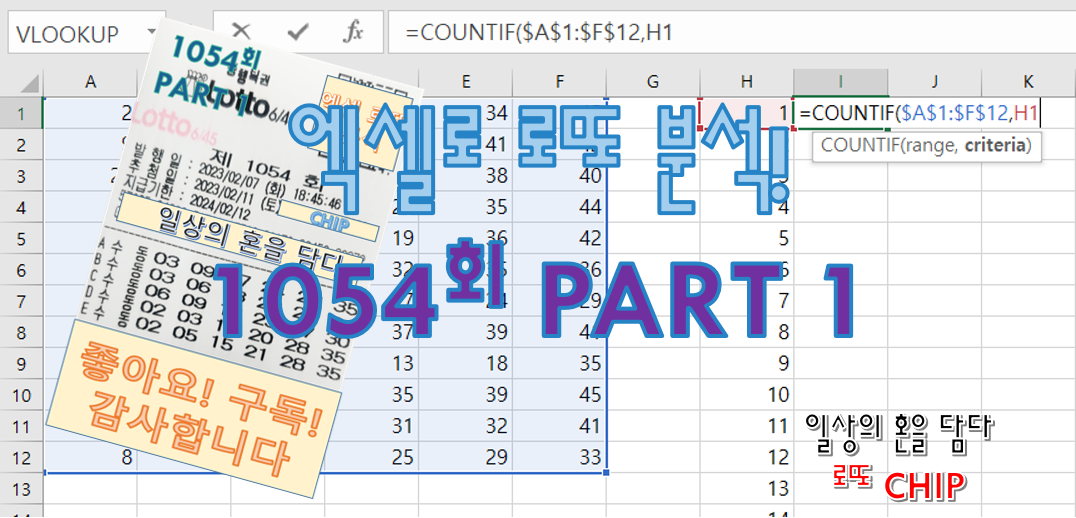Click into the formula bar with the COUNTIF formula
Screen dimensions: 1076x518
(x=732, y=32)
